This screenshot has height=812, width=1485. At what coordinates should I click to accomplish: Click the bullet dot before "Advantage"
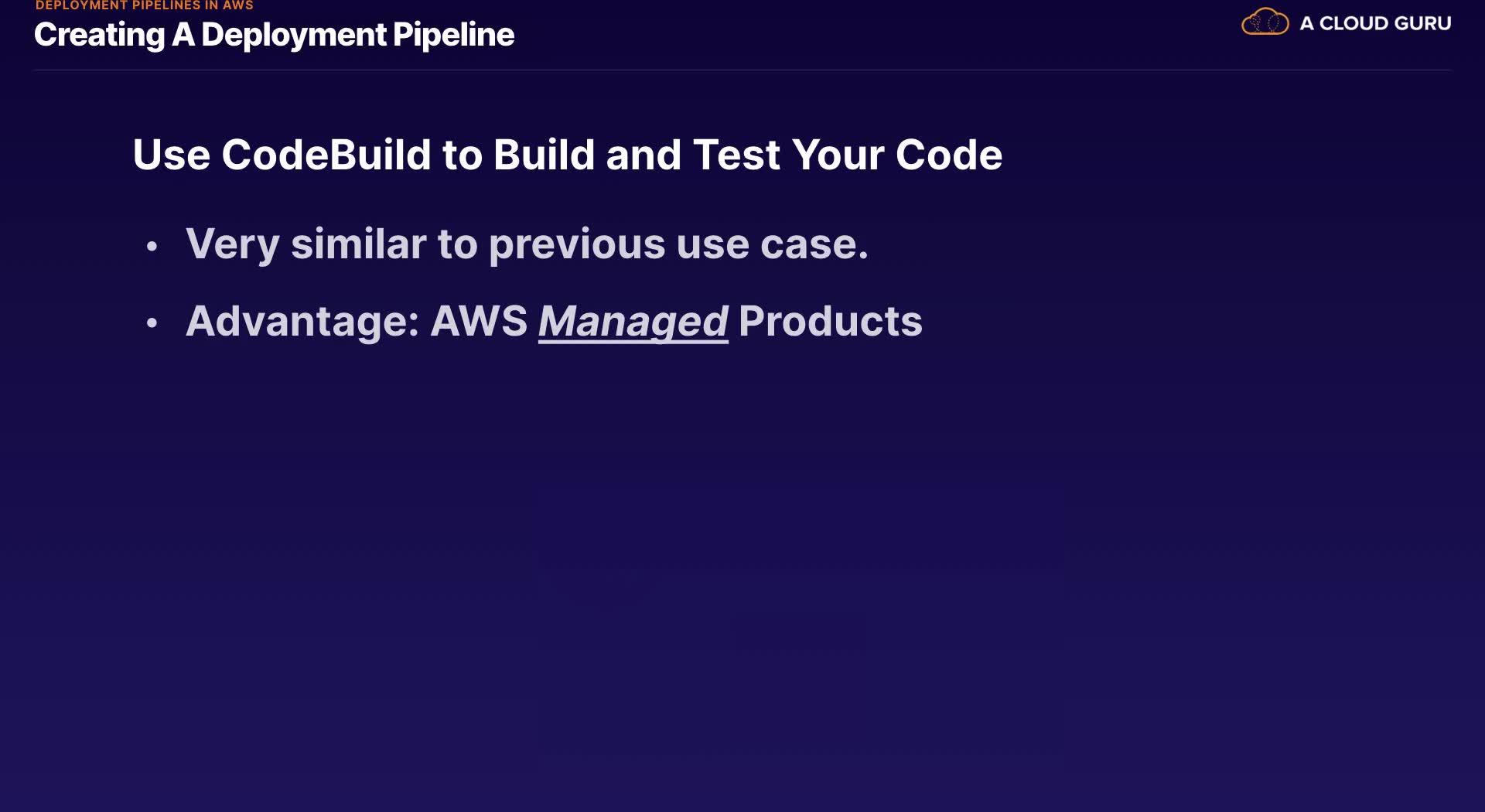coord(152,323)
